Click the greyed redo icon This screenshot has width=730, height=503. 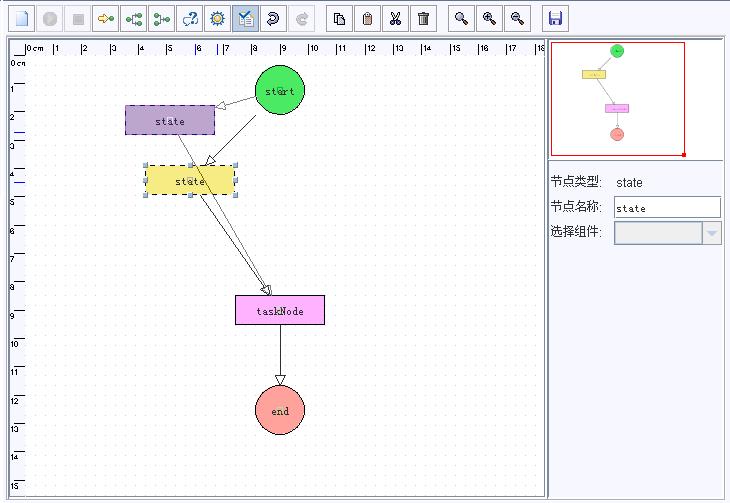[x=301, y=19]
